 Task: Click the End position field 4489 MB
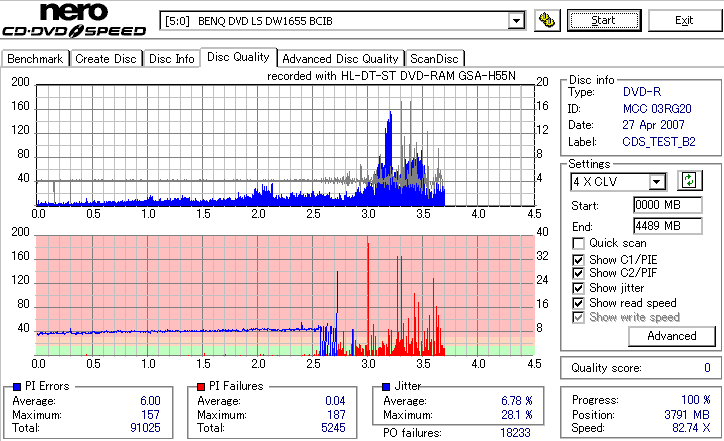pyautogui.click(x=668, y=226)
